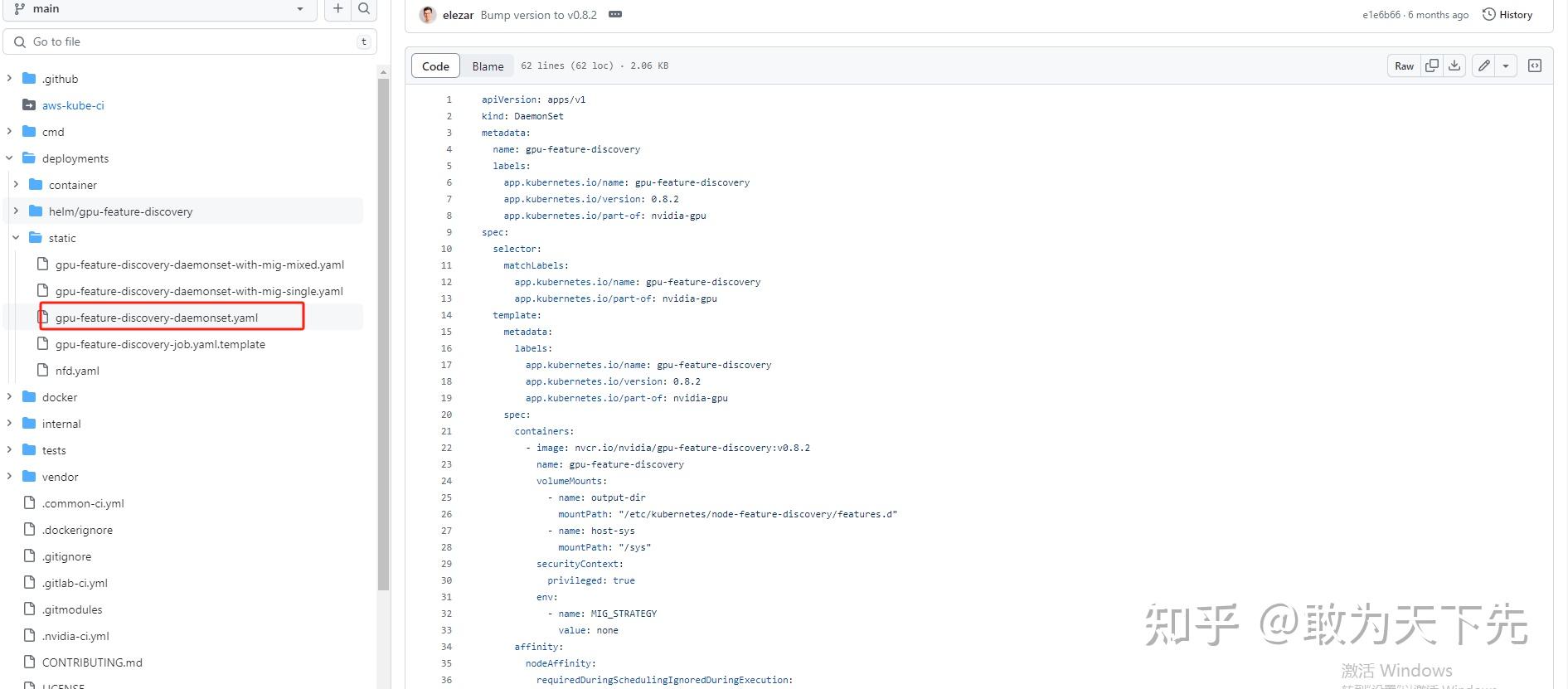Image resolution: width=1568 pixels, height=689 pixels.
Task: Expand the .github folder
Action: tap(9, 79)
